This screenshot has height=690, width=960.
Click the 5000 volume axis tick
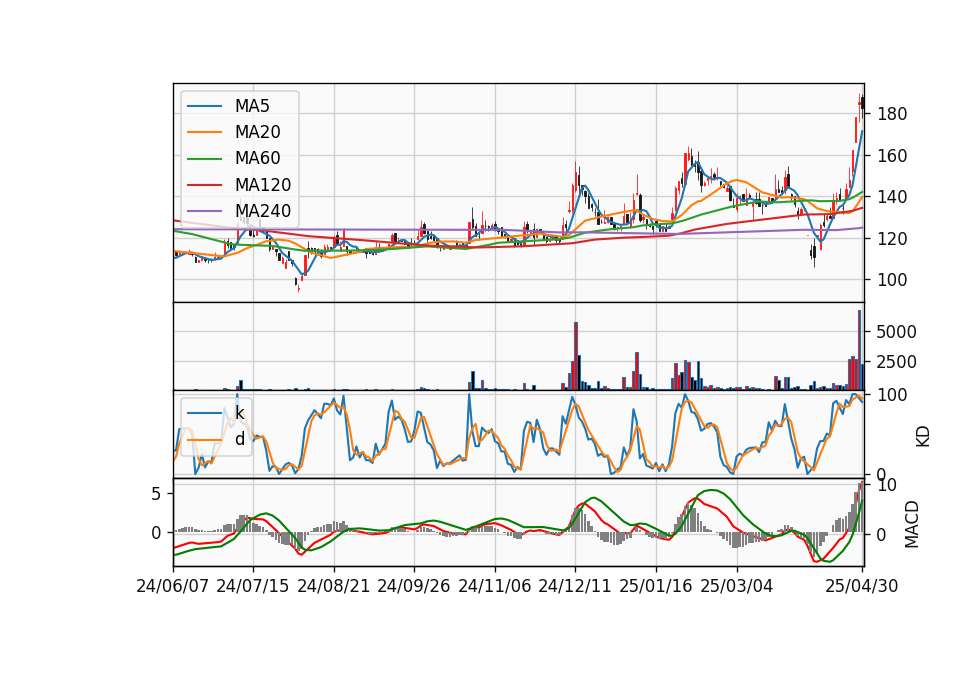point(897,332)
